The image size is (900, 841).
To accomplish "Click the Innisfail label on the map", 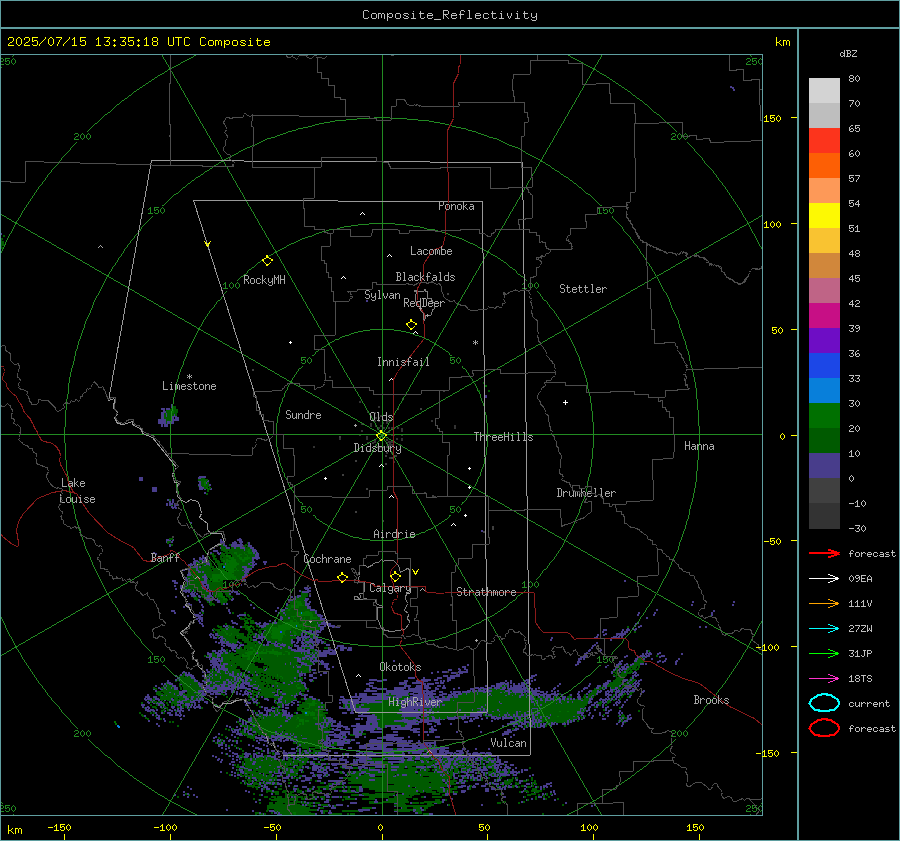I will click(403, 362).
